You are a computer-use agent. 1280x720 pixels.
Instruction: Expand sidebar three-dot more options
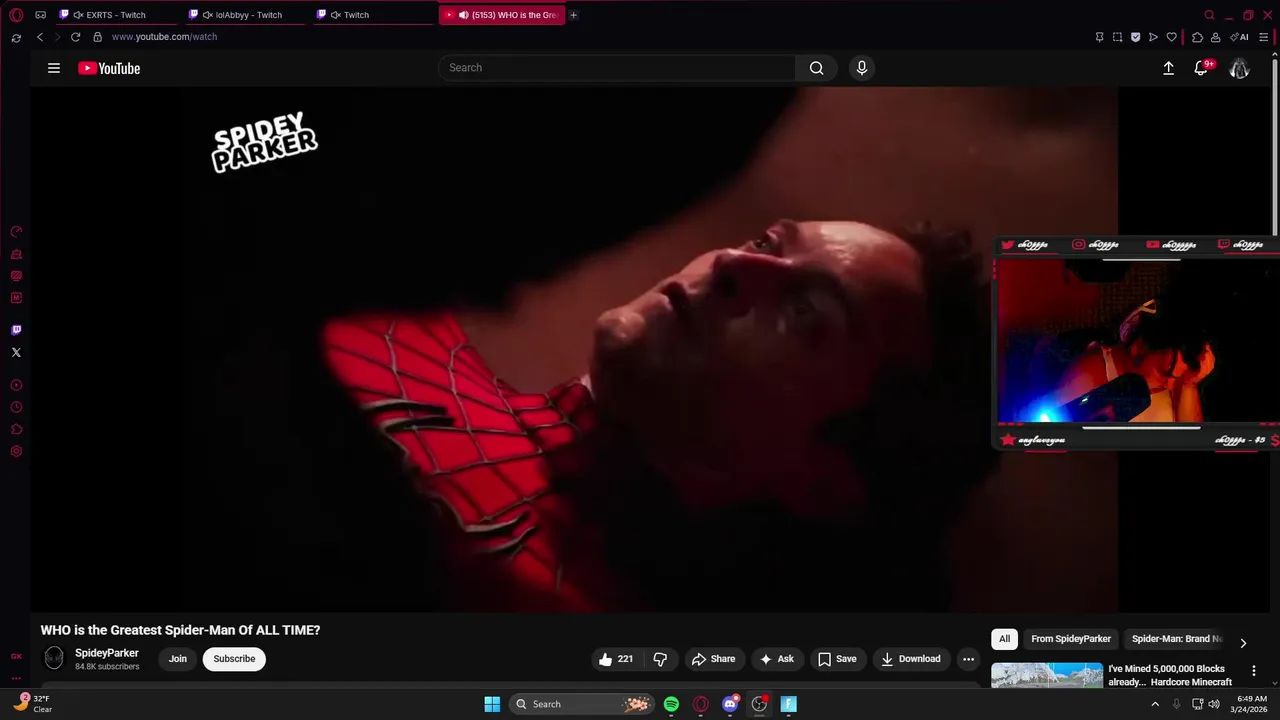tap(16, 678)
